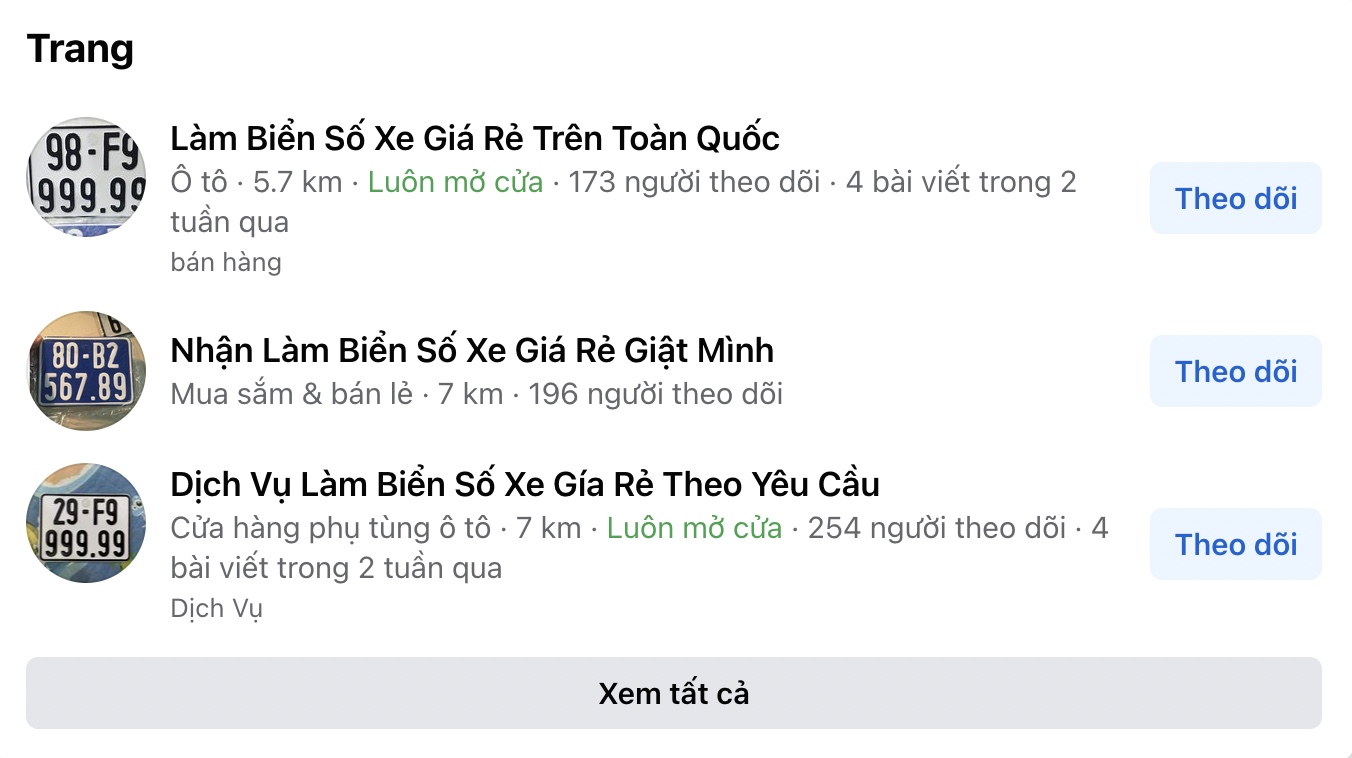The image size is (1352, 758).
Task: Click the Dịch Vụ label under third page
Action: (x=217, y=609)
